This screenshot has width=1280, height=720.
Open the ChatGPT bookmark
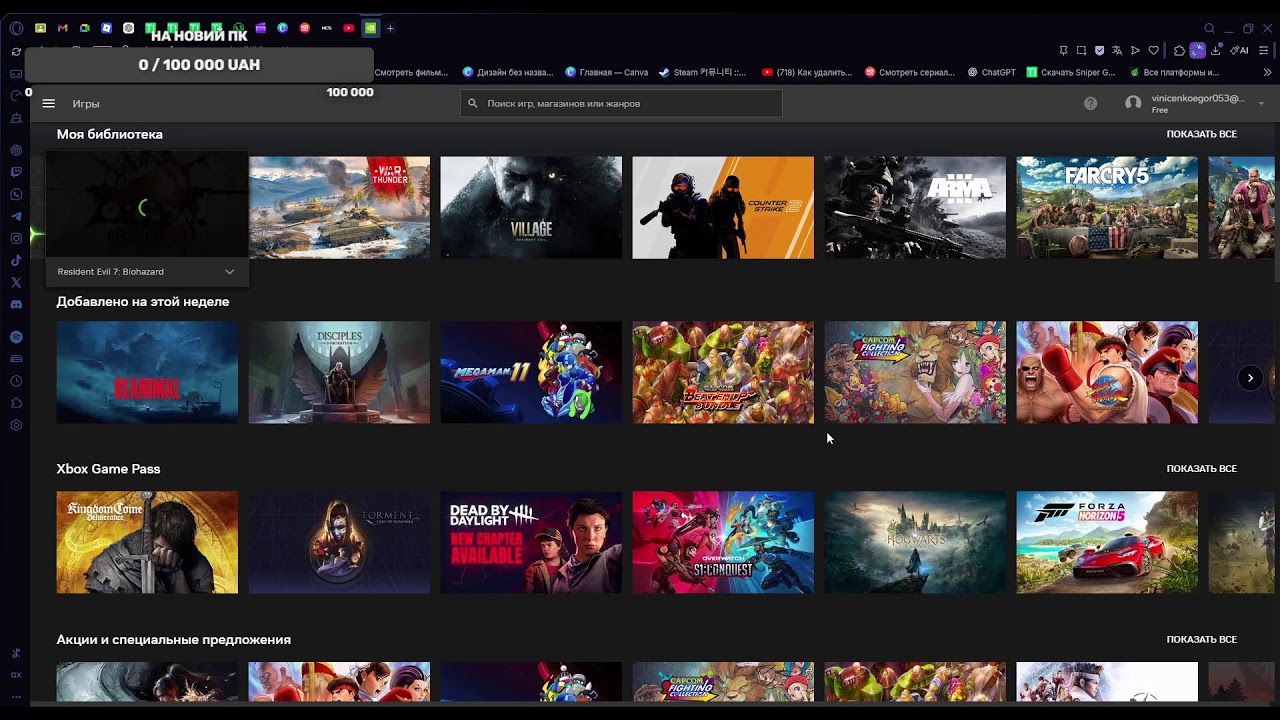tap(991, 72)
